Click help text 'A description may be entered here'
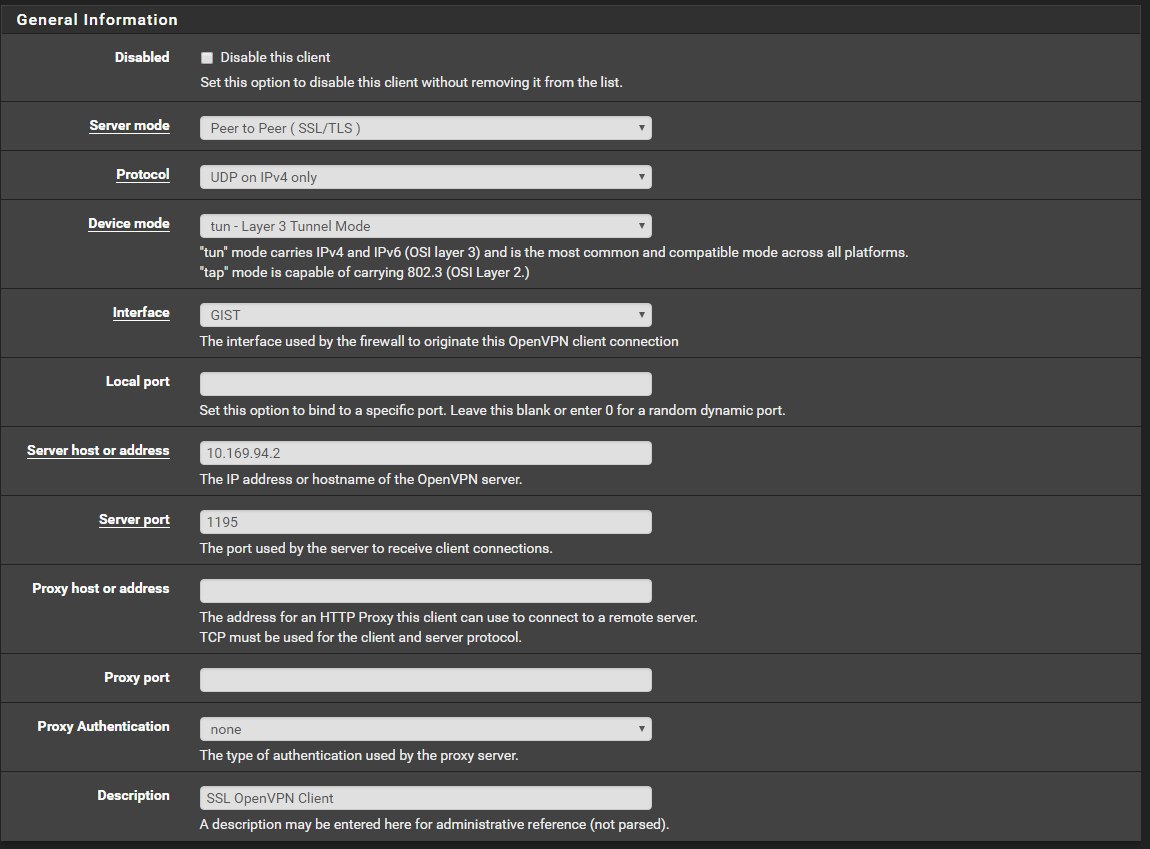 point(434,825)
